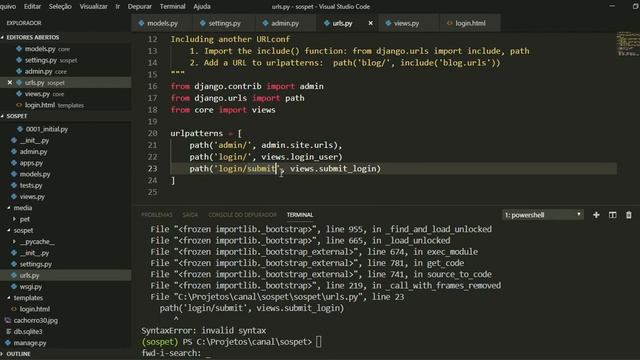The image size is (640, 360).
Task: Click the 'SyntaxError: invalid syntax' message
Action: tap(204, 331)
